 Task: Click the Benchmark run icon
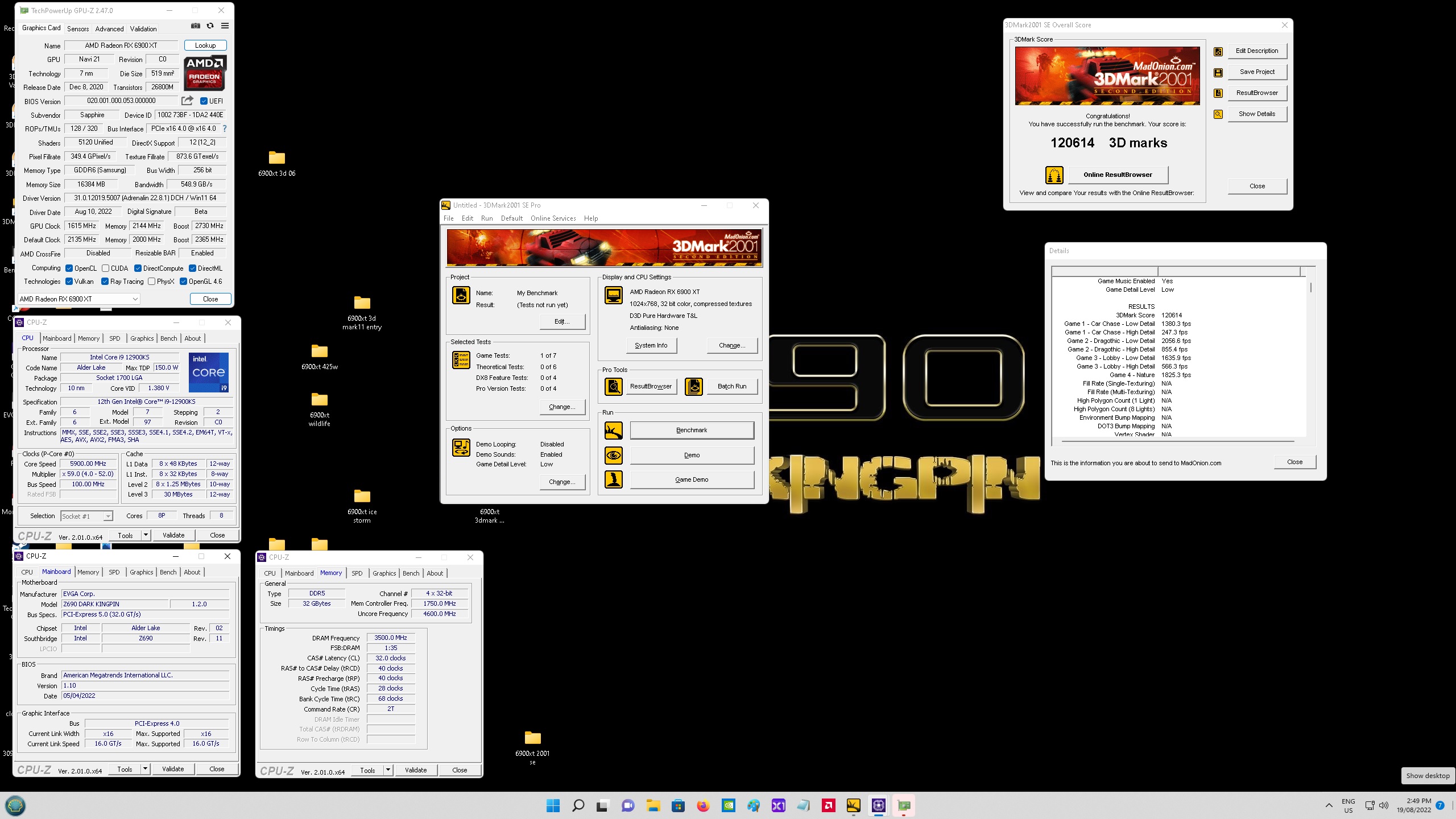click(x=613, y=431)
